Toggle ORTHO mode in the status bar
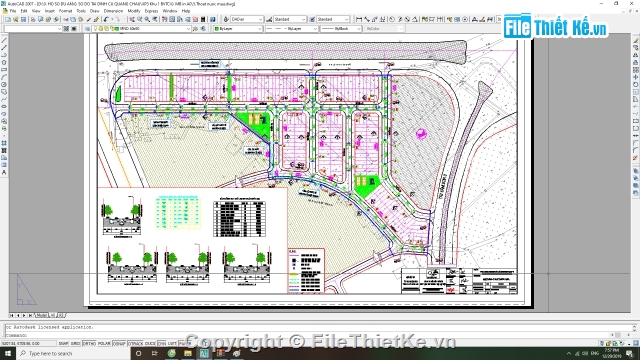Screen dimensions: 640x360 [x=89, y=344]
